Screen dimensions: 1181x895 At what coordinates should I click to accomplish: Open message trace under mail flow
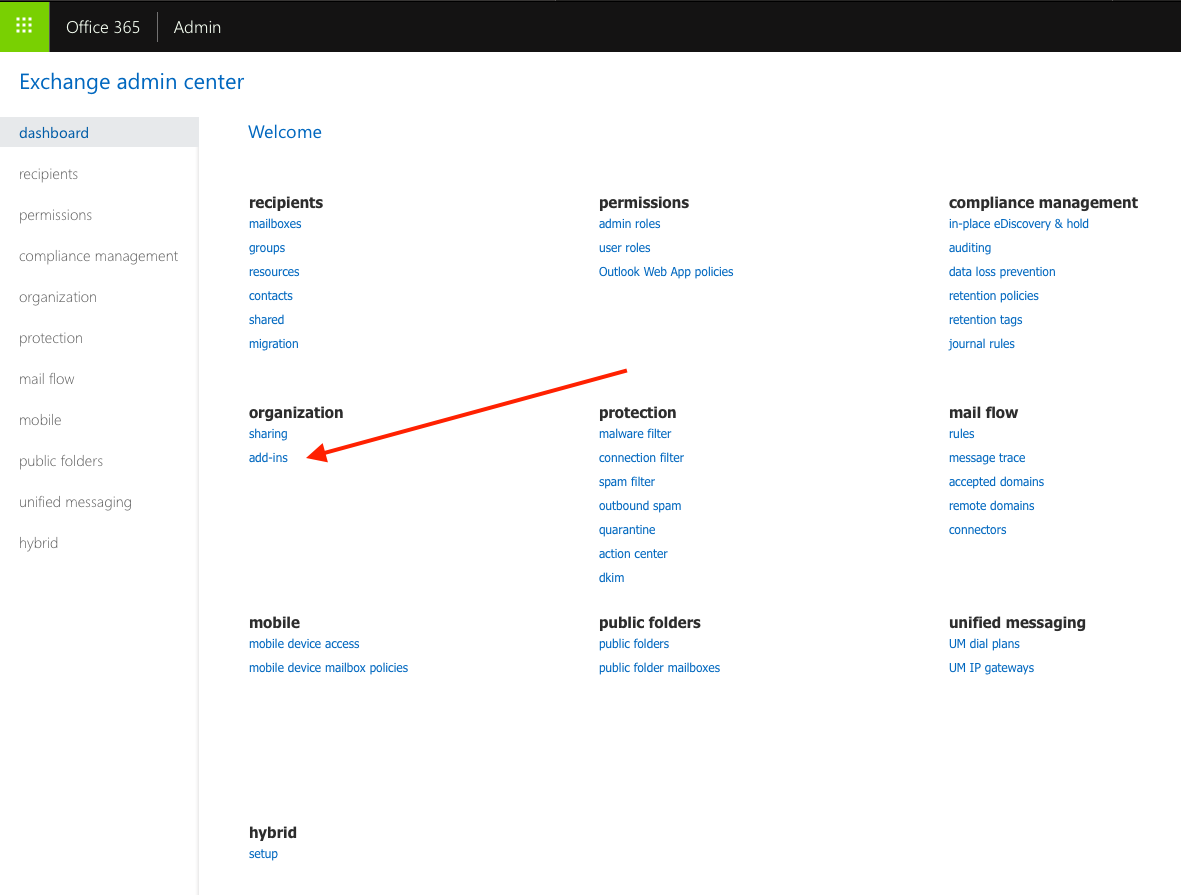click(987, 458)
